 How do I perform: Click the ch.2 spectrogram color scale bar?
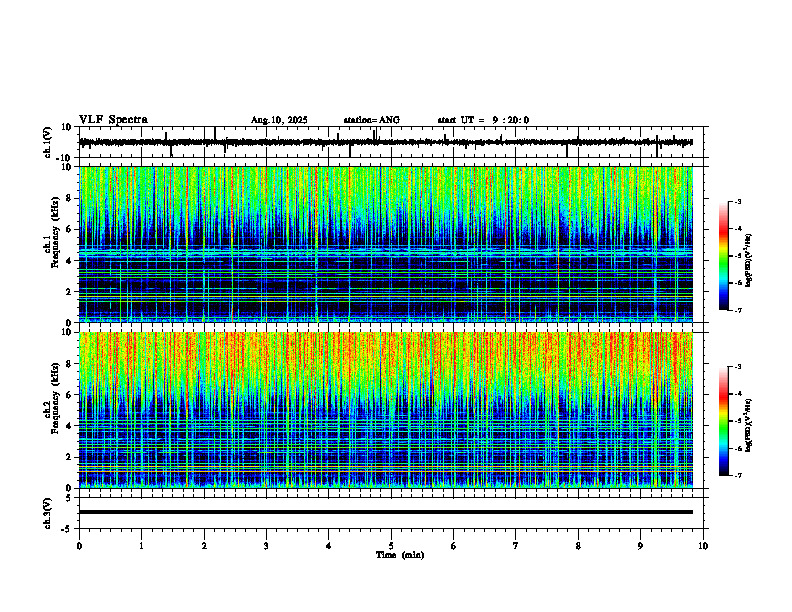724,421
